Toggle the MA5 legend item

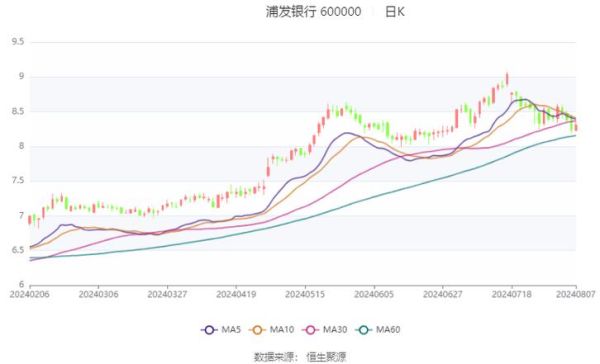(221, 330)
